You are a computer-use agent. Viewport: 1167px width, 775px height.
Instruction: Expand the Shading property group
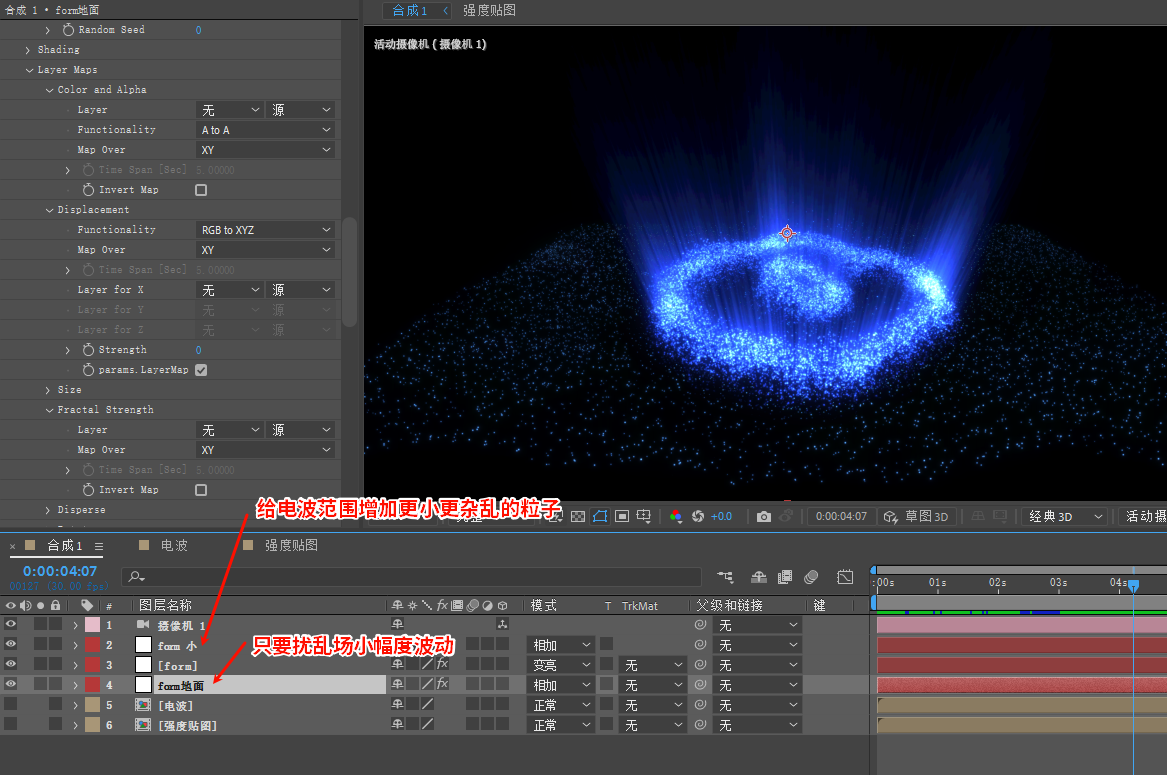click(28, 50)
